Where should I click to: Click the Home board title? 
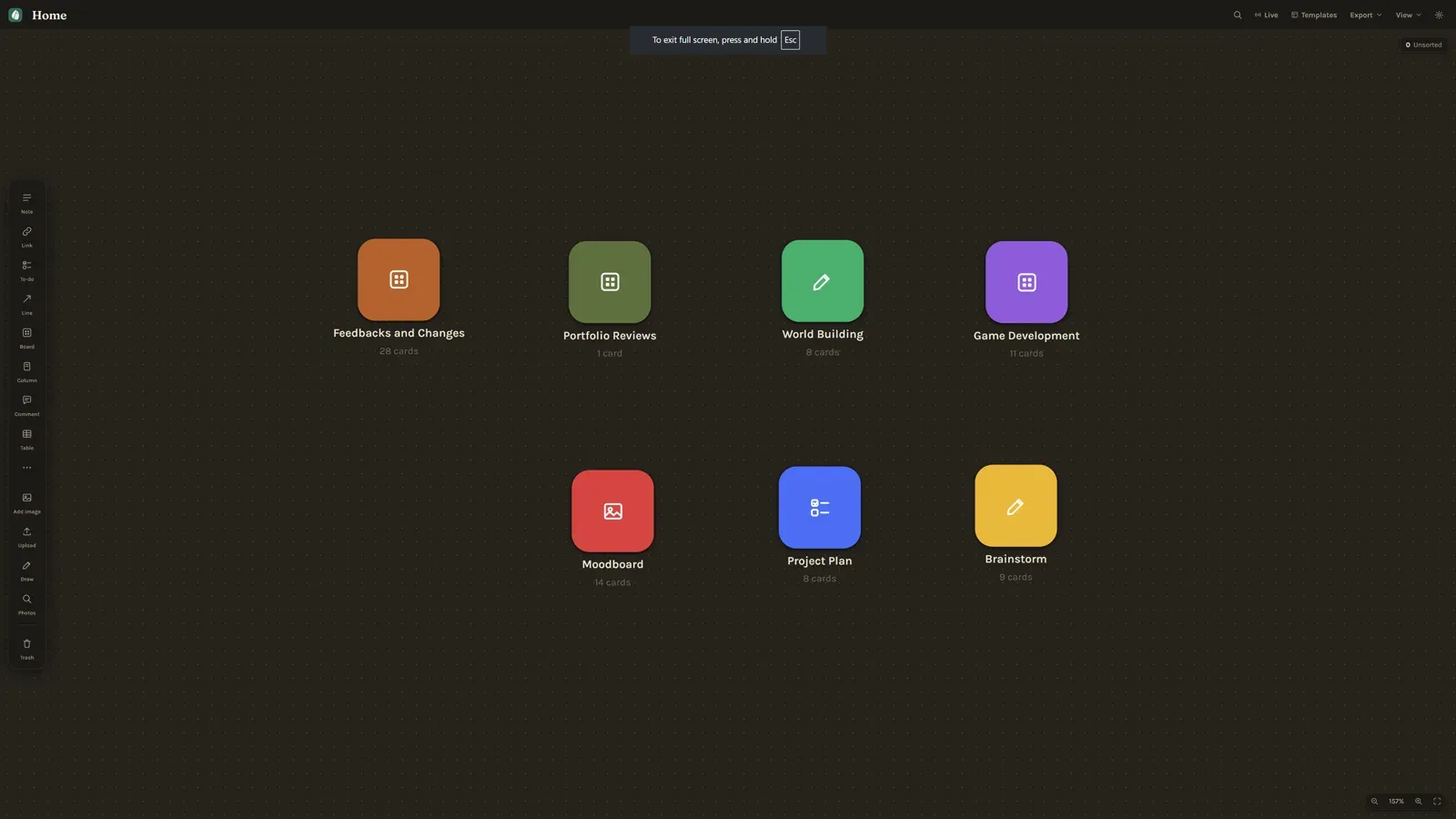coord(49,15)
